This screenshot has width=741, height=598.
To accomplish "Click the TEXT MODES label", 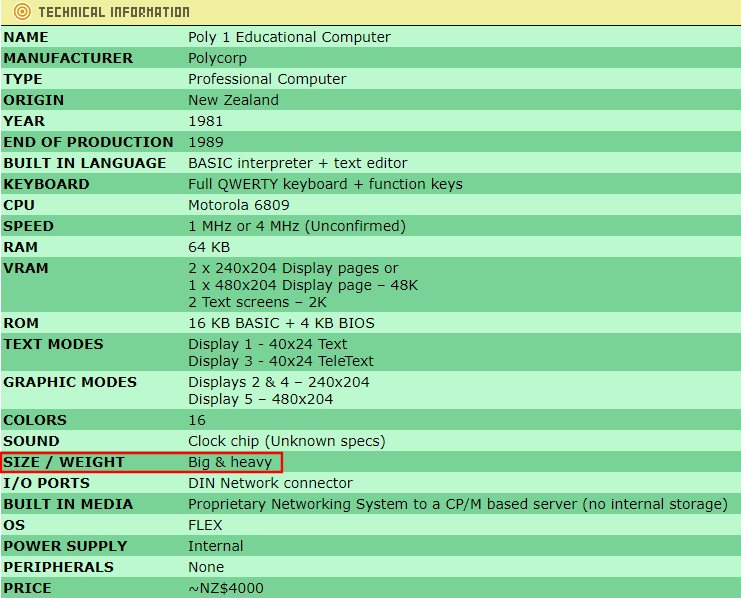I will 53,344.
